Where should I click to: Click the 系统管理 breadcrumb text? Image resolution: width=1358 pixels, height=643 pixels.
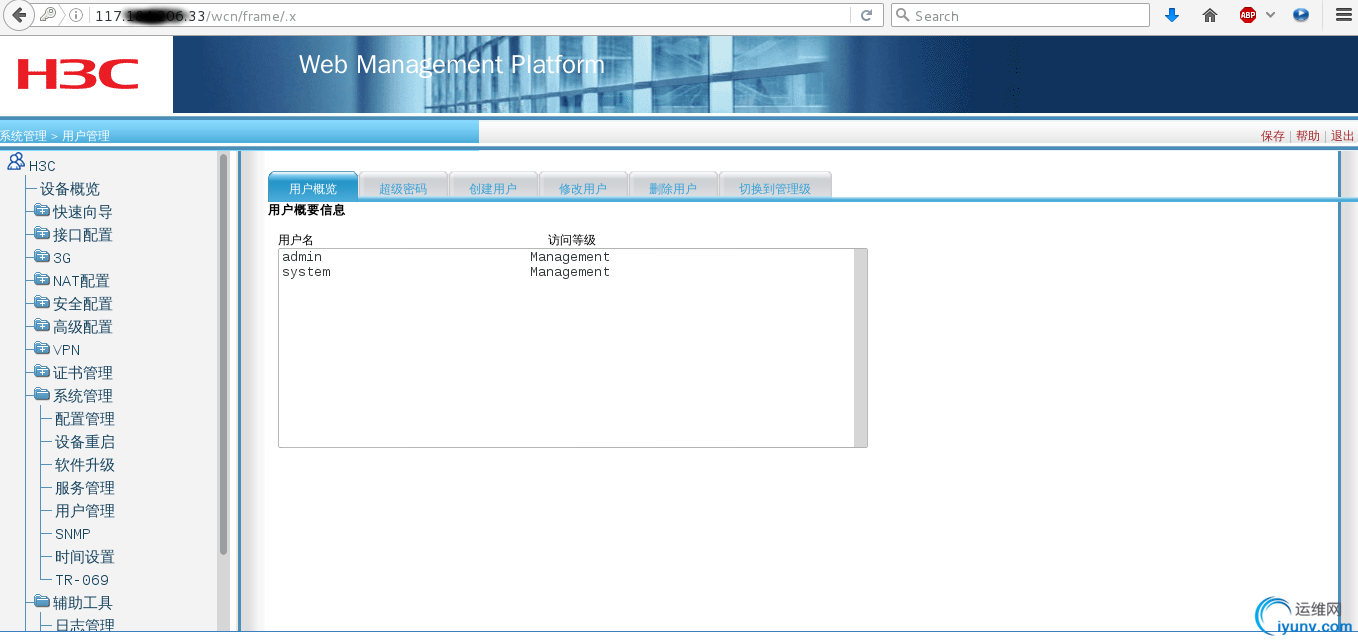[x=23, y=136]
